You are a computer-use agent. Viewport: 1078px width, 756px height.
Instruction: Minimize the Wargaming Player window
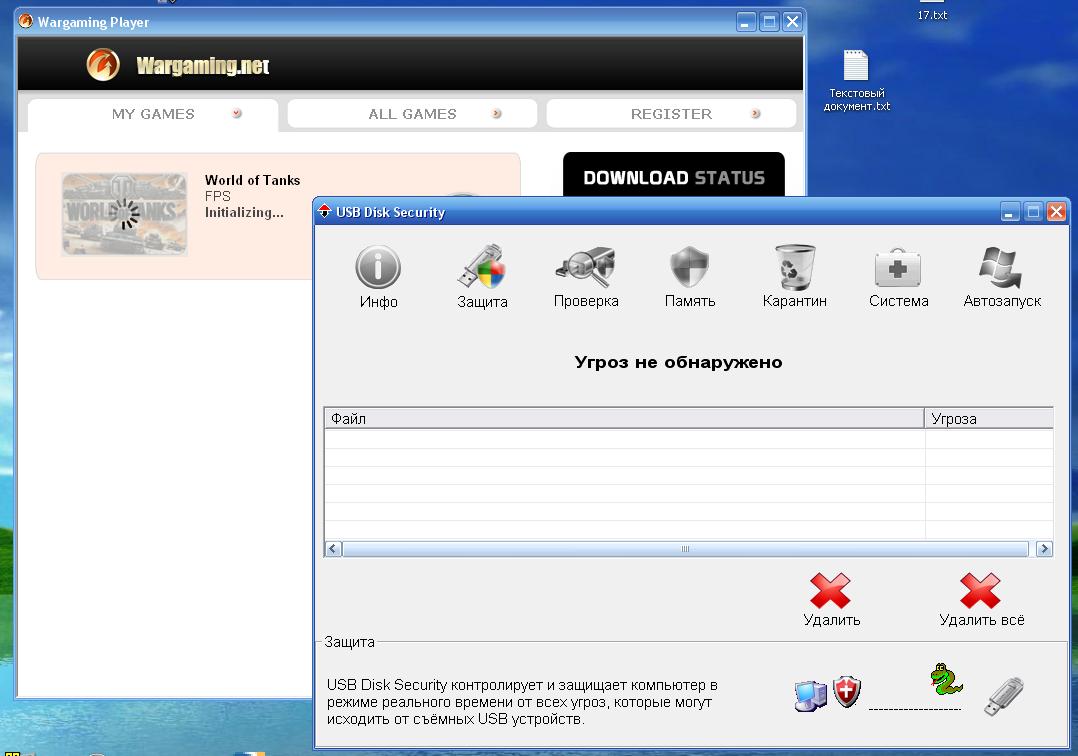click(746, 22)
